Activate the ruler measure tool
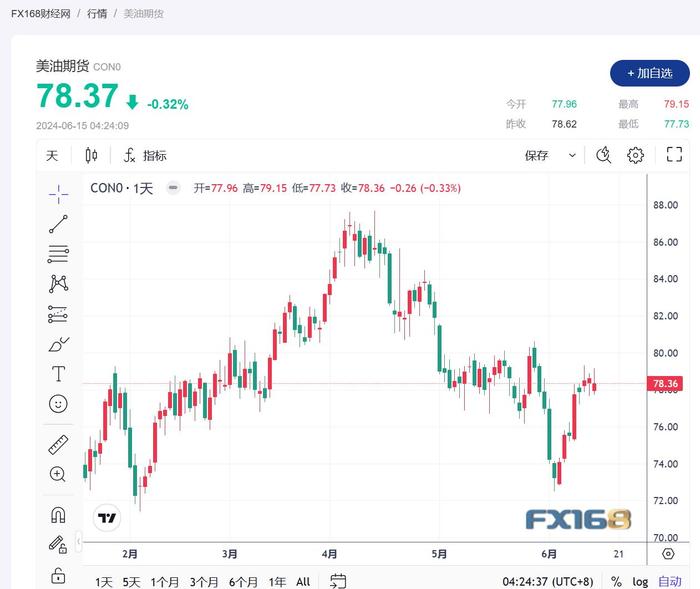The image size is (700, 589). pyautogui.click(x=58, y=445)
